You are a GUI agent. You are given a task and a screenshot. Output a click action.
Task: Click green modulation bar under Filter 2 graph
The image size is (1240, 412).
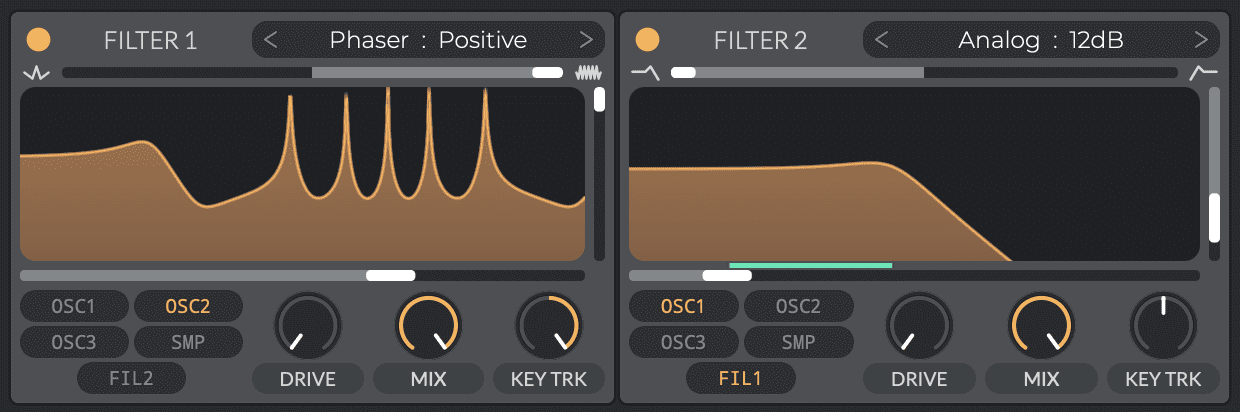[x=810, y=265]
